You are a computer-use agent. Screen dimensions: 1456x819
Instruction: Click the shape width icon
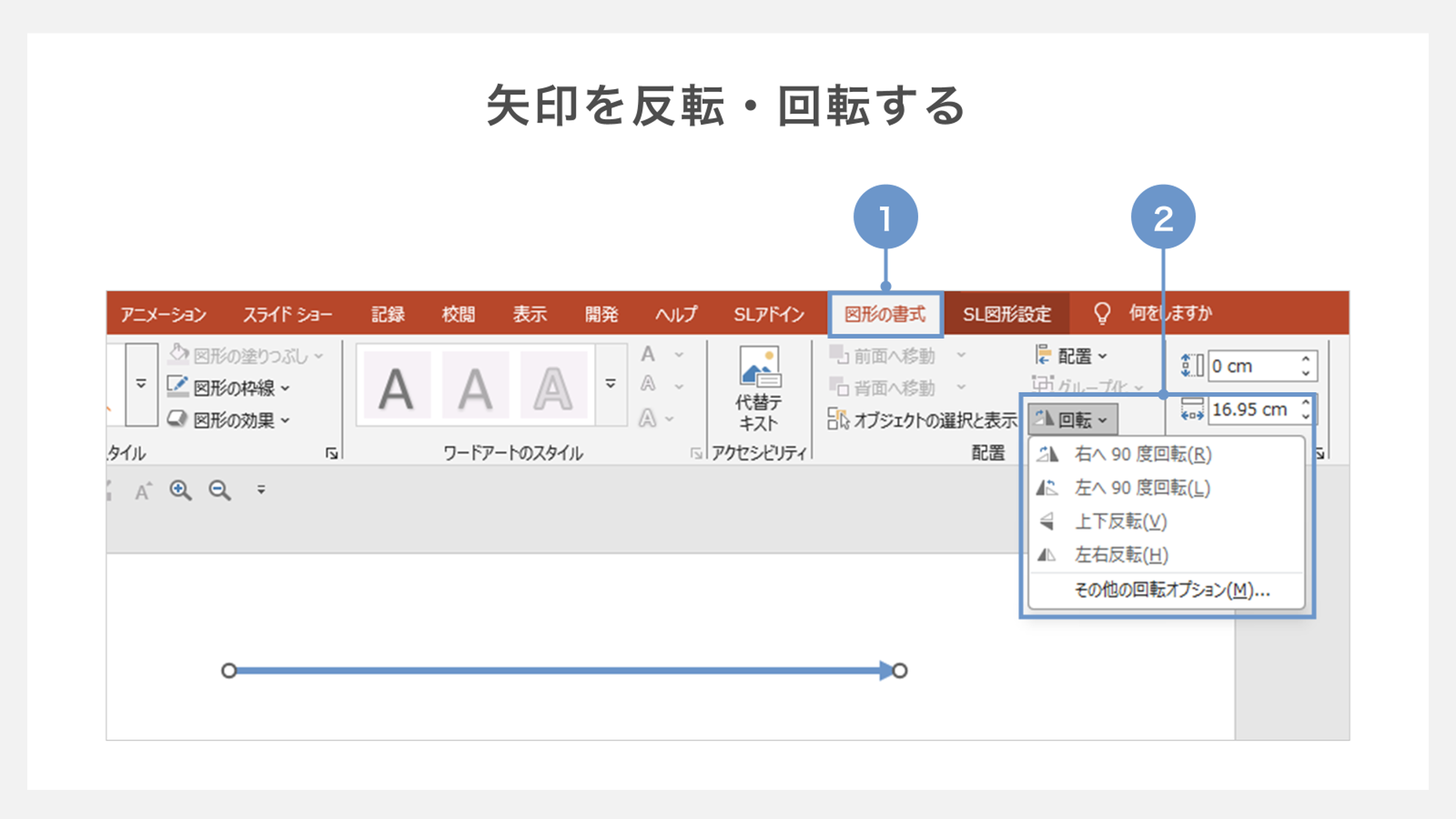click(x=1192, y=409)
